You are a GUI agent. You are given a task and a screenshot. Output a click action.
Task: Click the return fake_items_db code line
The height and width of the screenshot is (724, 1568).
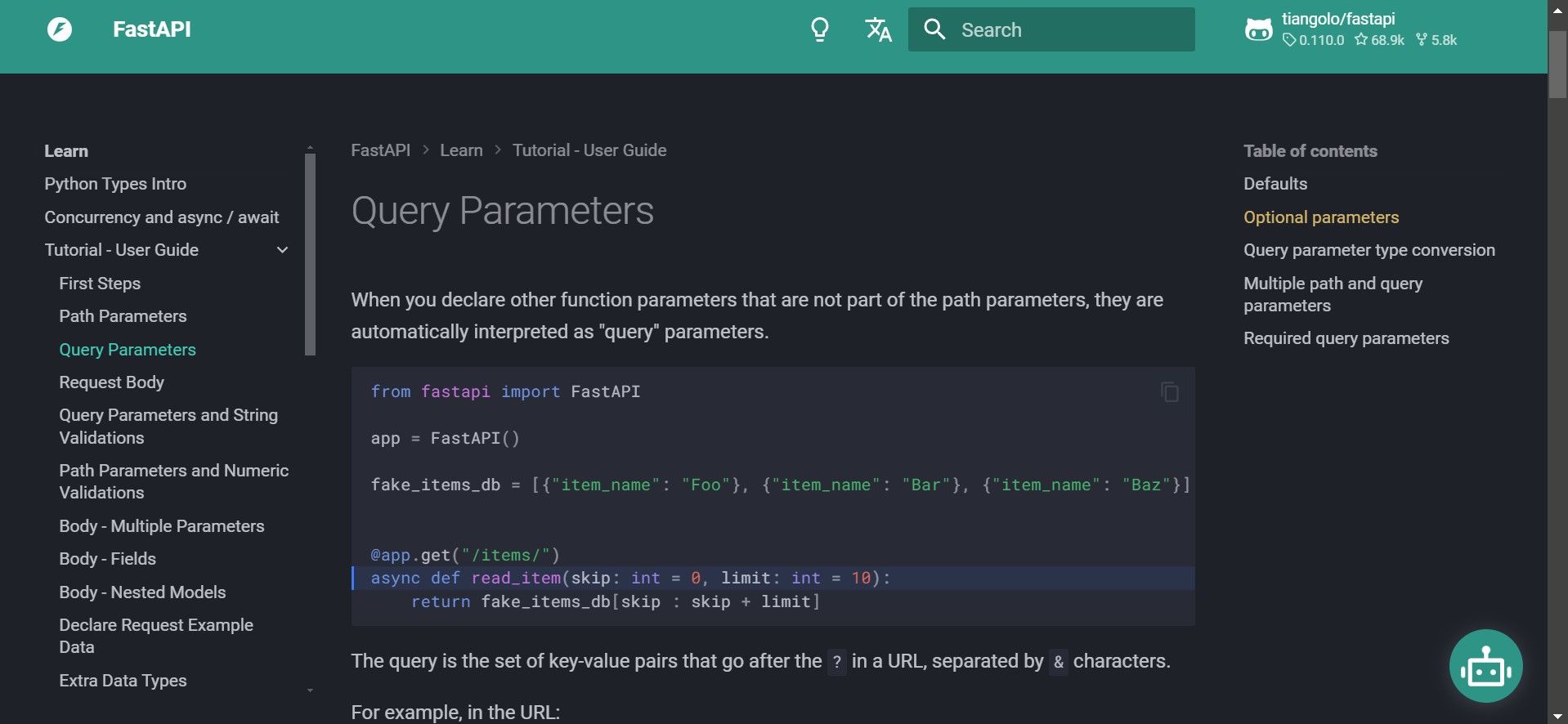click(616, 602)
